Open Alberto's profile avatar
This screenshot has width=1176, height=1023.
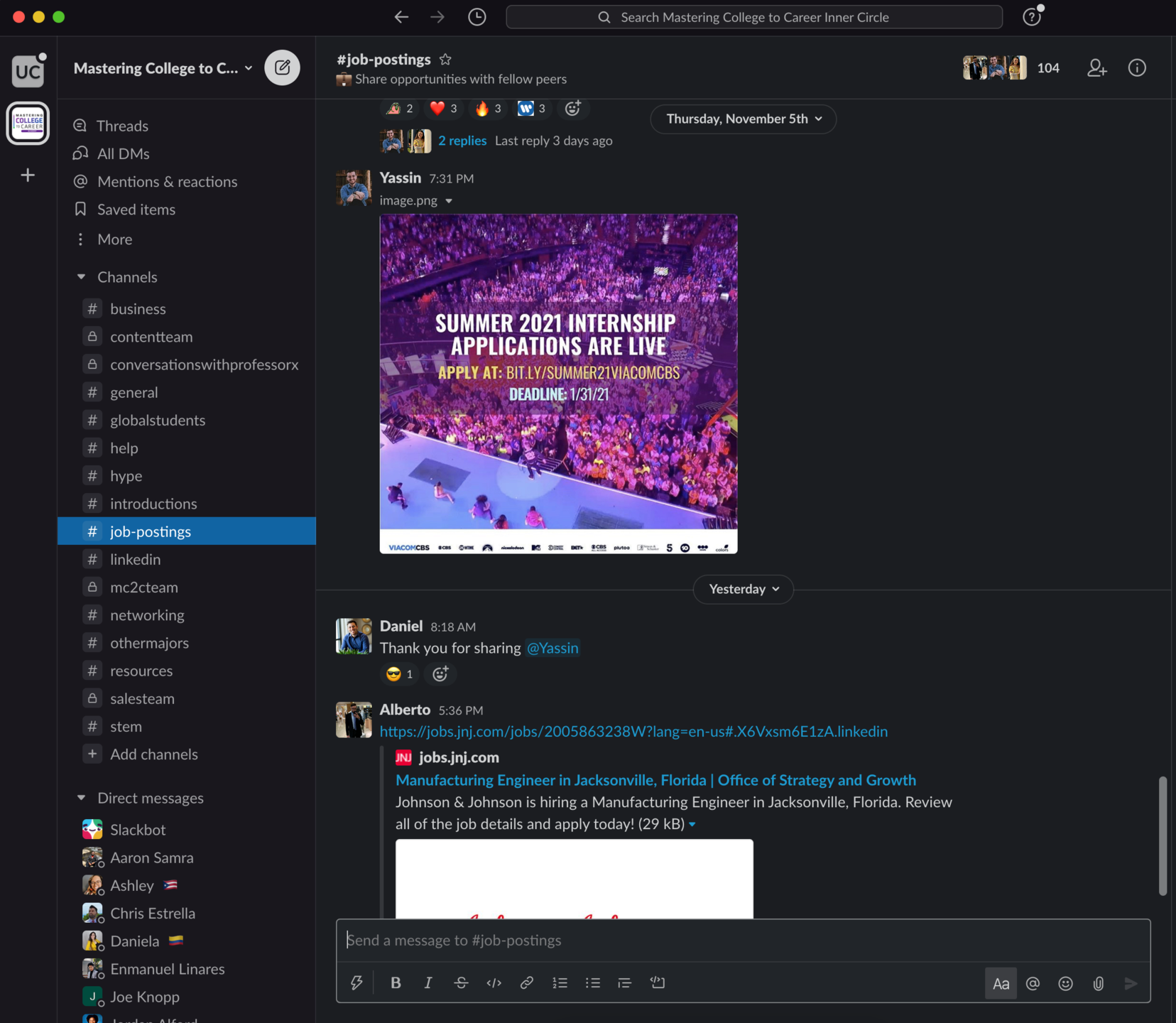(354, 720)
